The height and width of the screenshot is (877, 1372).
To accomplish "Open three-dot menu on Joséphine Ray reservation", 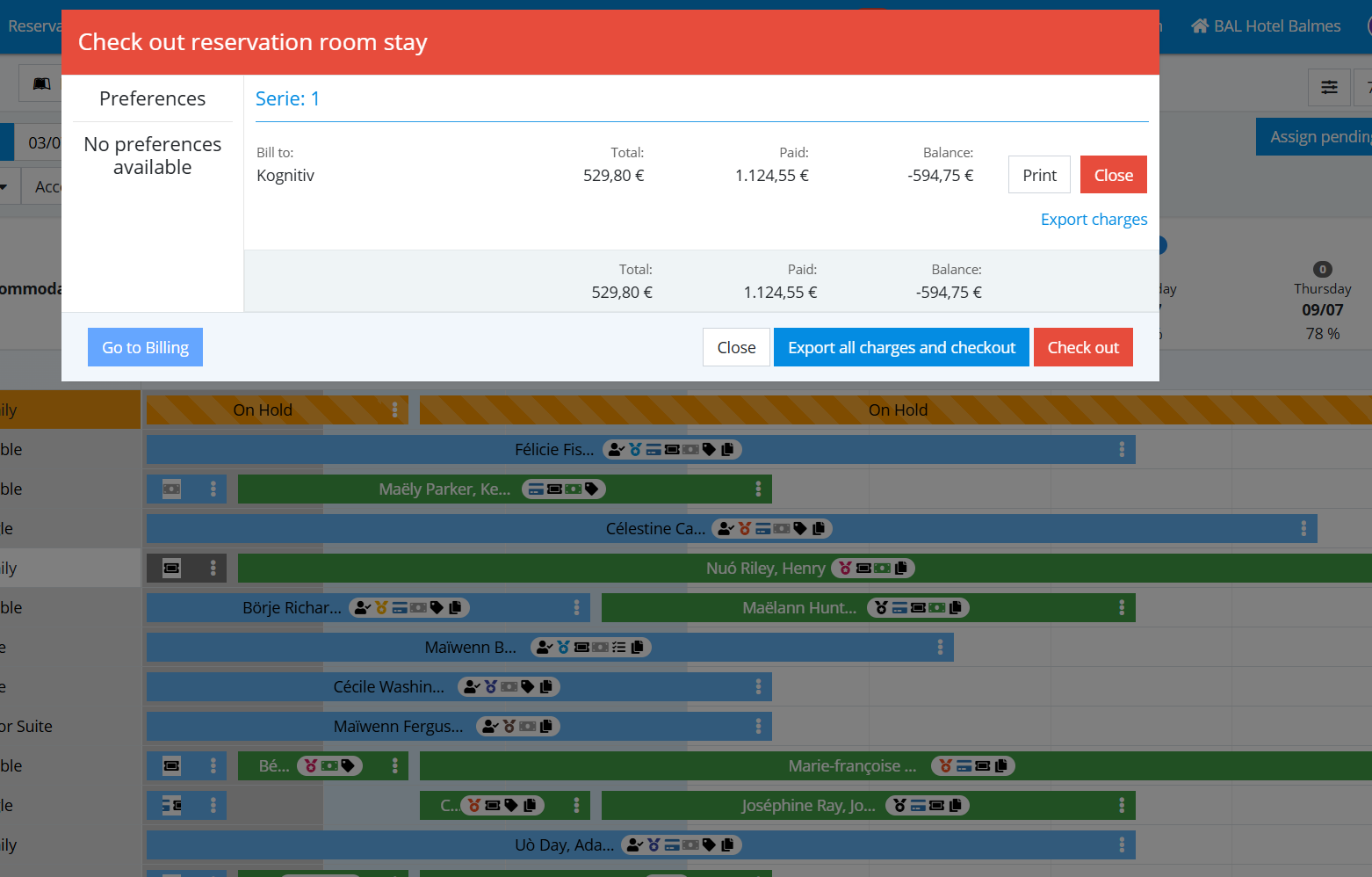I will point(1122,805).
